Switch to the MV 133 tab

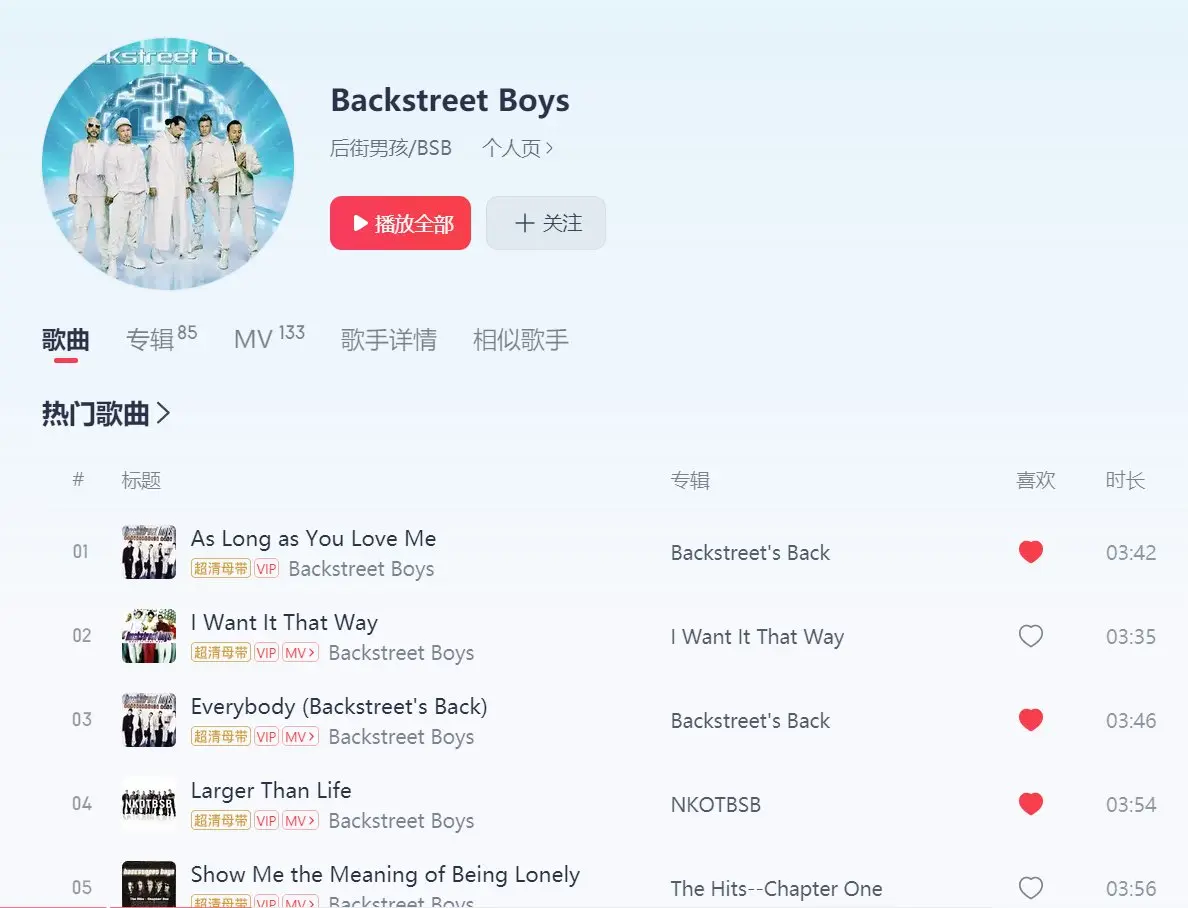269,338
